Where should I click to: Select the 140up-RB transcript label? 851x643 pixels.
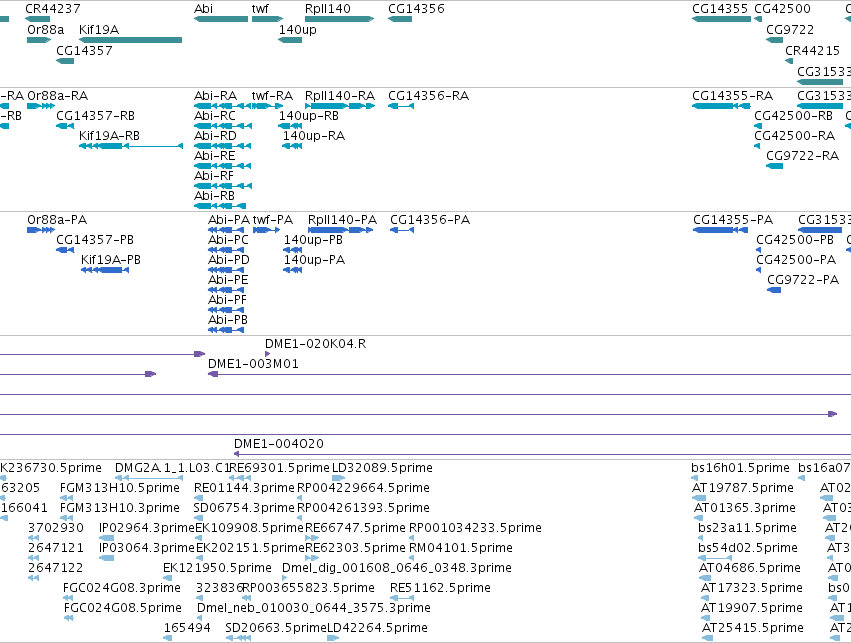pyautogui.click(x=309, y=116)
